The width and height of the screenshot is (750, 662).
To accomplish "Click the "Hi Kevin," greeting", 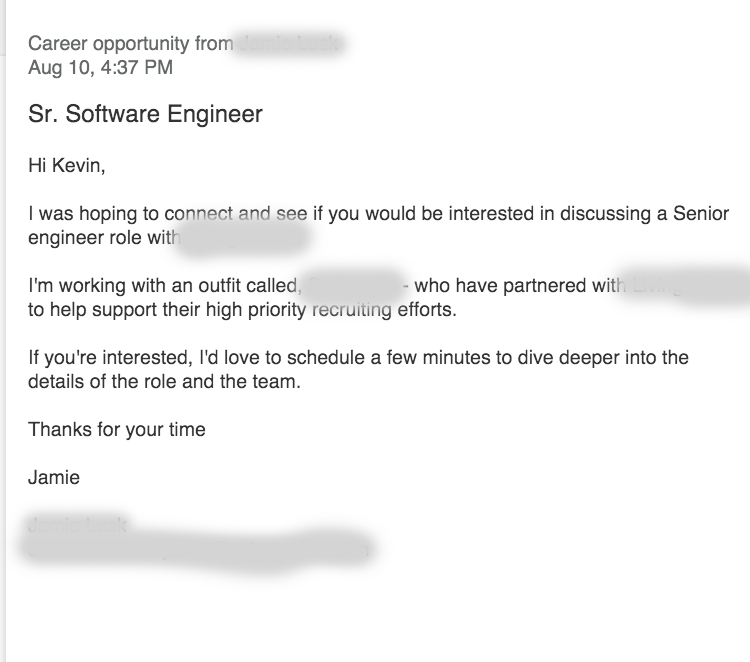I will pos(66,166).
